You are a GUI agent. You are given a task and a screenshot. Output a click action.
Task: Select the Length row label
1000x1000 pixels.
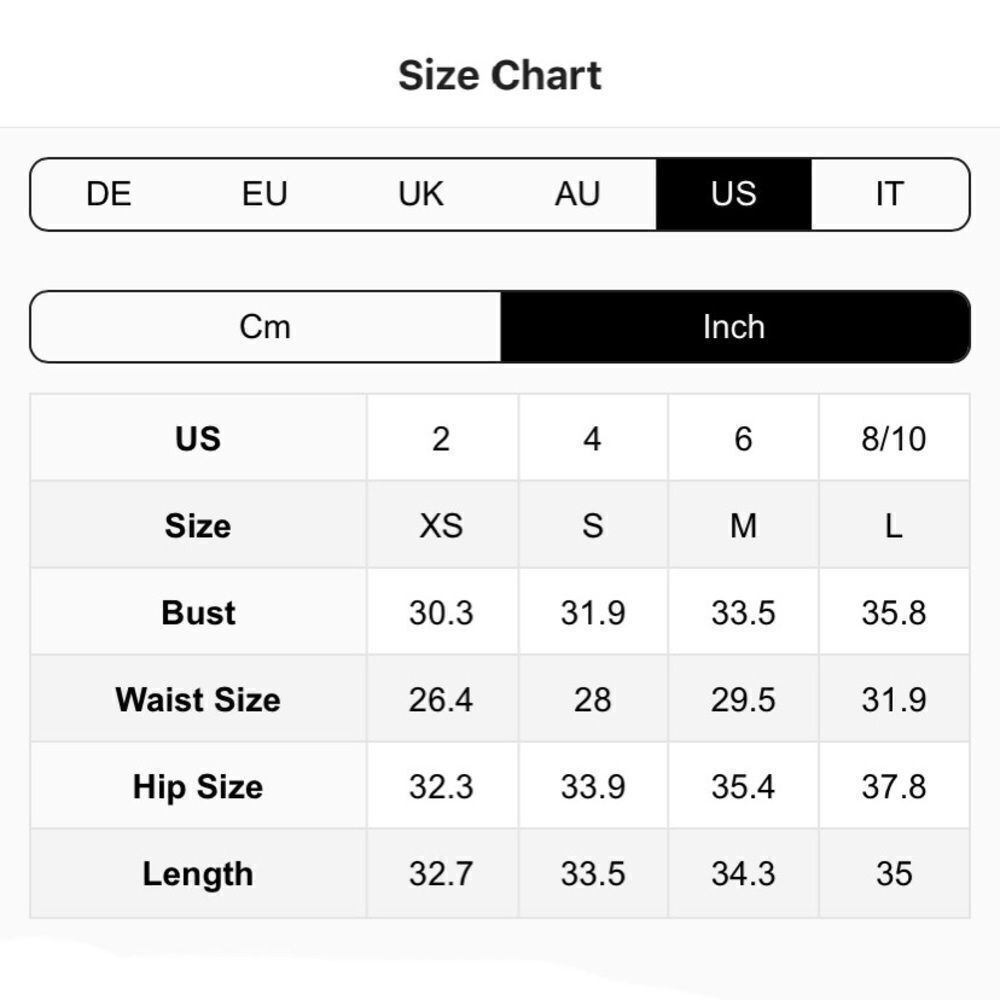198,874
